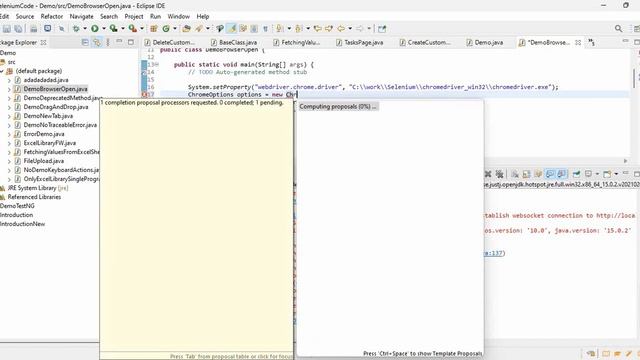Select DemoTestNG project
This screenshot has width=640, height=360.
click(x=17, y=206)
